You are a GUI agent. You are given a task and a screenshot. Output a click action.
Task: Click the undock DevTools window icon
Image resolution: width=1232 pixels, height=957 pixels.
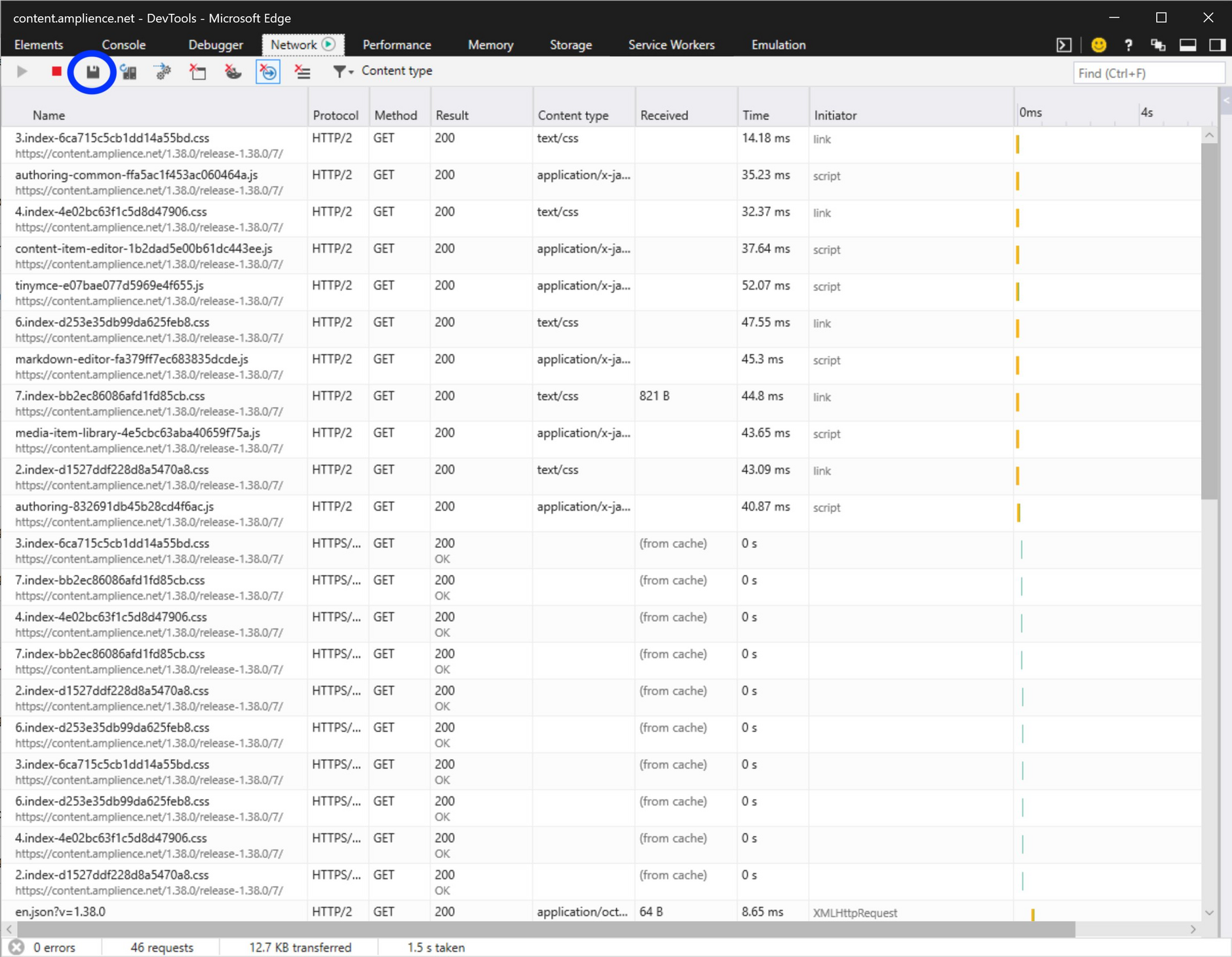pyautogui.click(x=1158, y=45)
